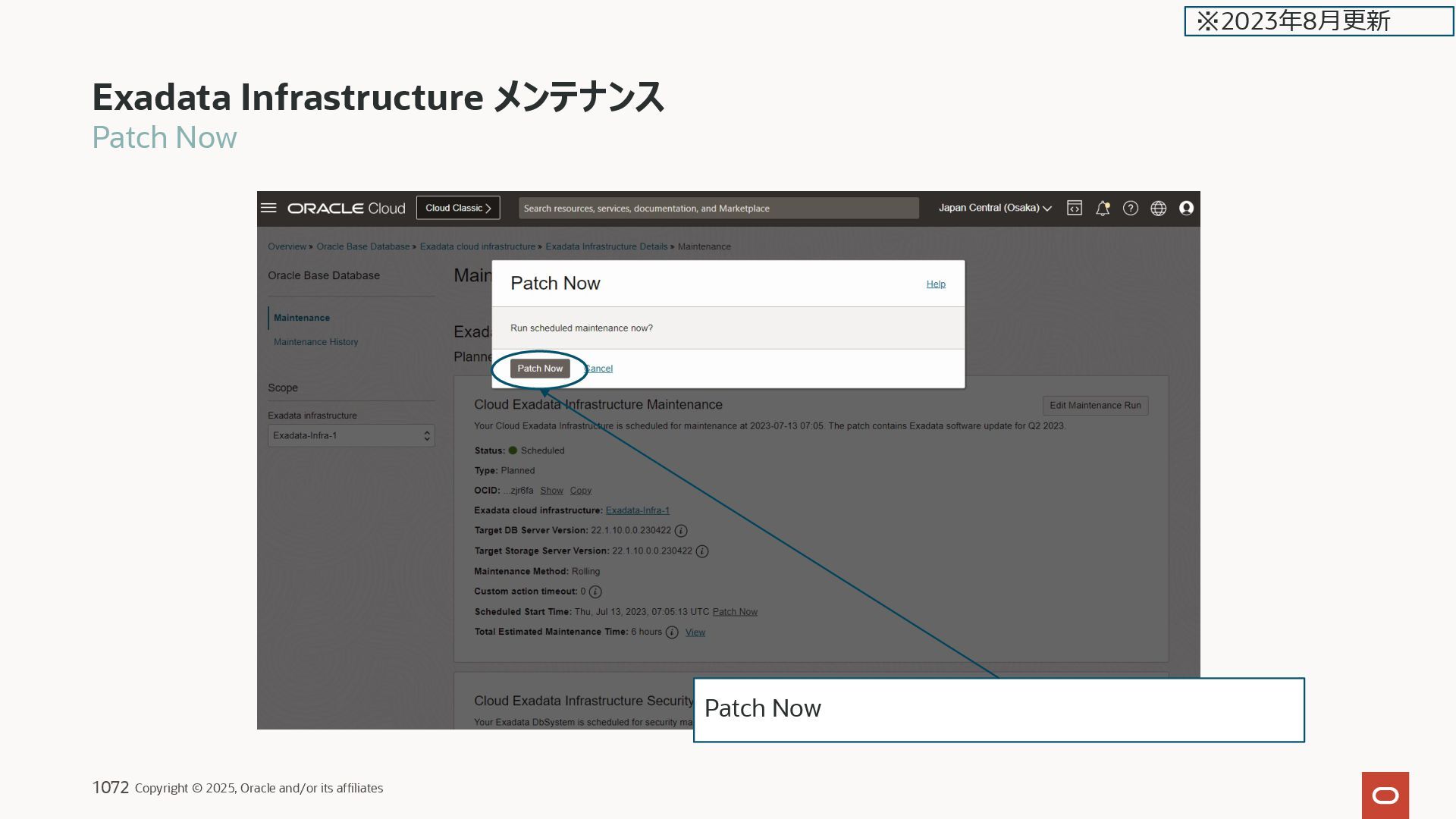This screenshot has width=1456, height=819.
Task: Confirm with the Patch Now button
Action: (x=540, y=369)
